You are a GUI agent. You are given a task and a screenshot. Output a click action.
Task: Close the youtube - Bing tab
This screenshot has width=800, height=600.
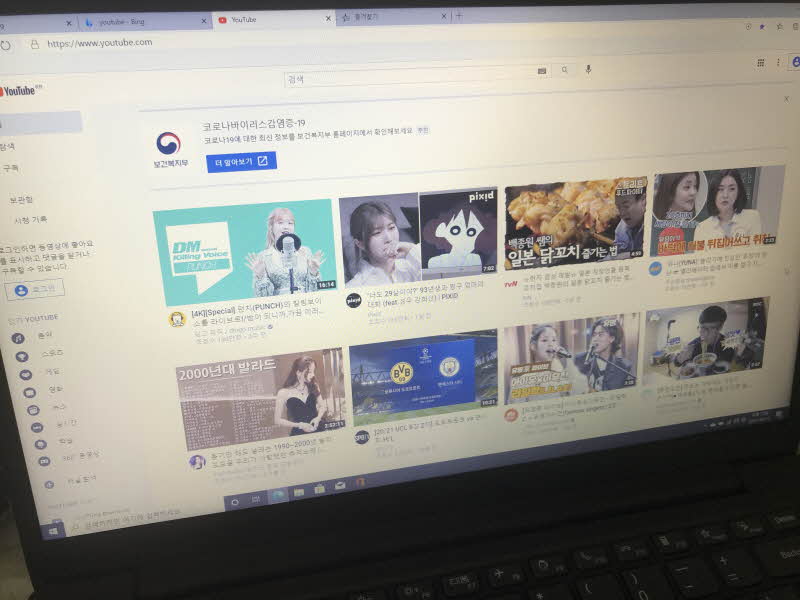click(x=204, y=21)
